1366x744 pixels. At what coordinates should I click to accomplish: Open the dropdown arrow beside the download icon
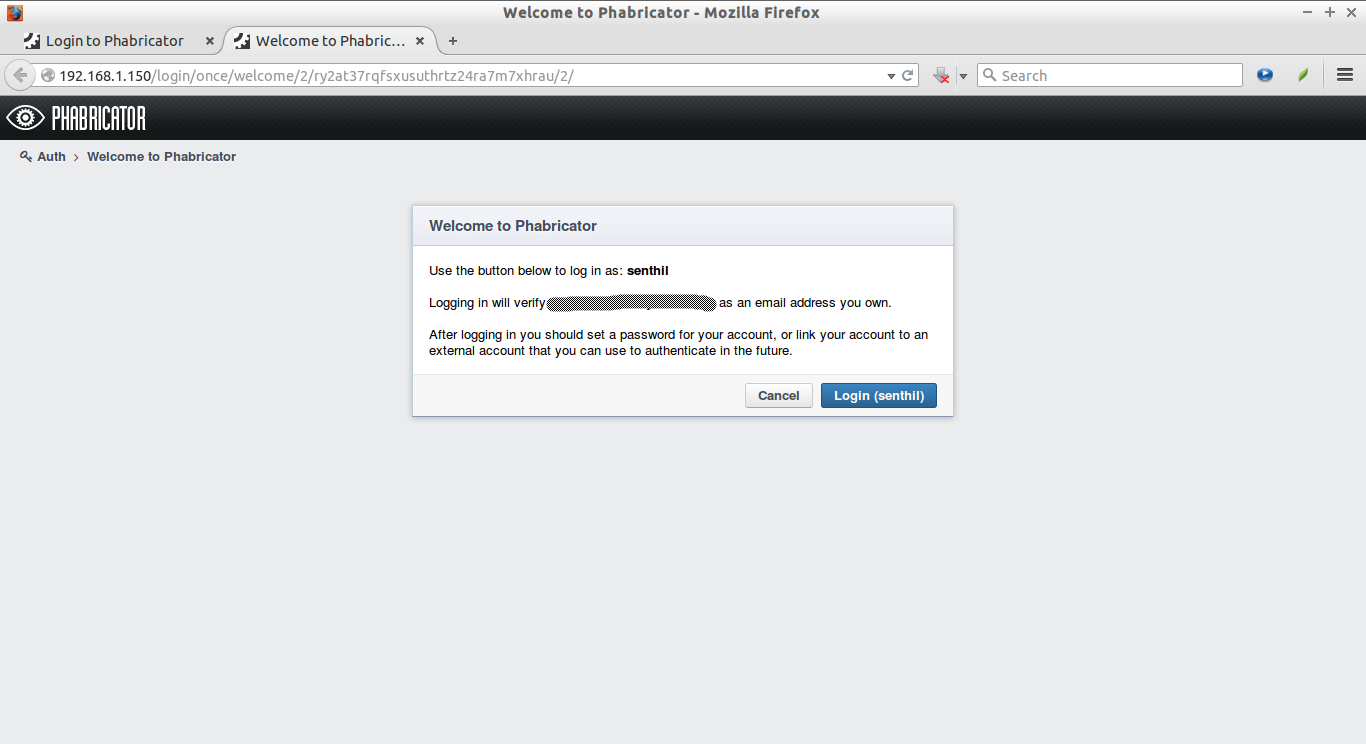click(963, 76)
